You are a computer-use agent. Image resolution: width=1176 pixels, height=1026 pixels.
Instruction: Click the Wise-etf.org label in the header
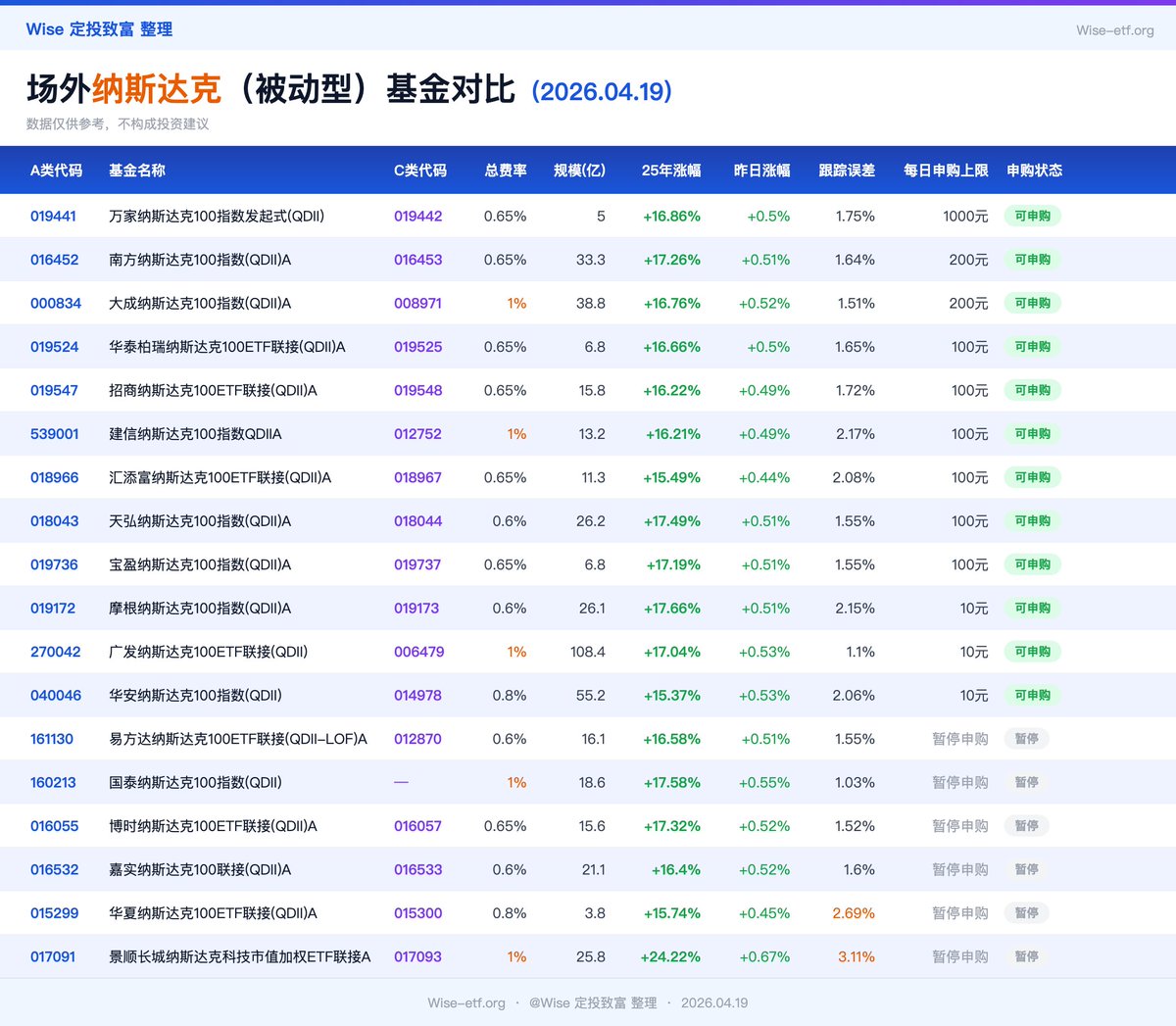pos(1115,30)
